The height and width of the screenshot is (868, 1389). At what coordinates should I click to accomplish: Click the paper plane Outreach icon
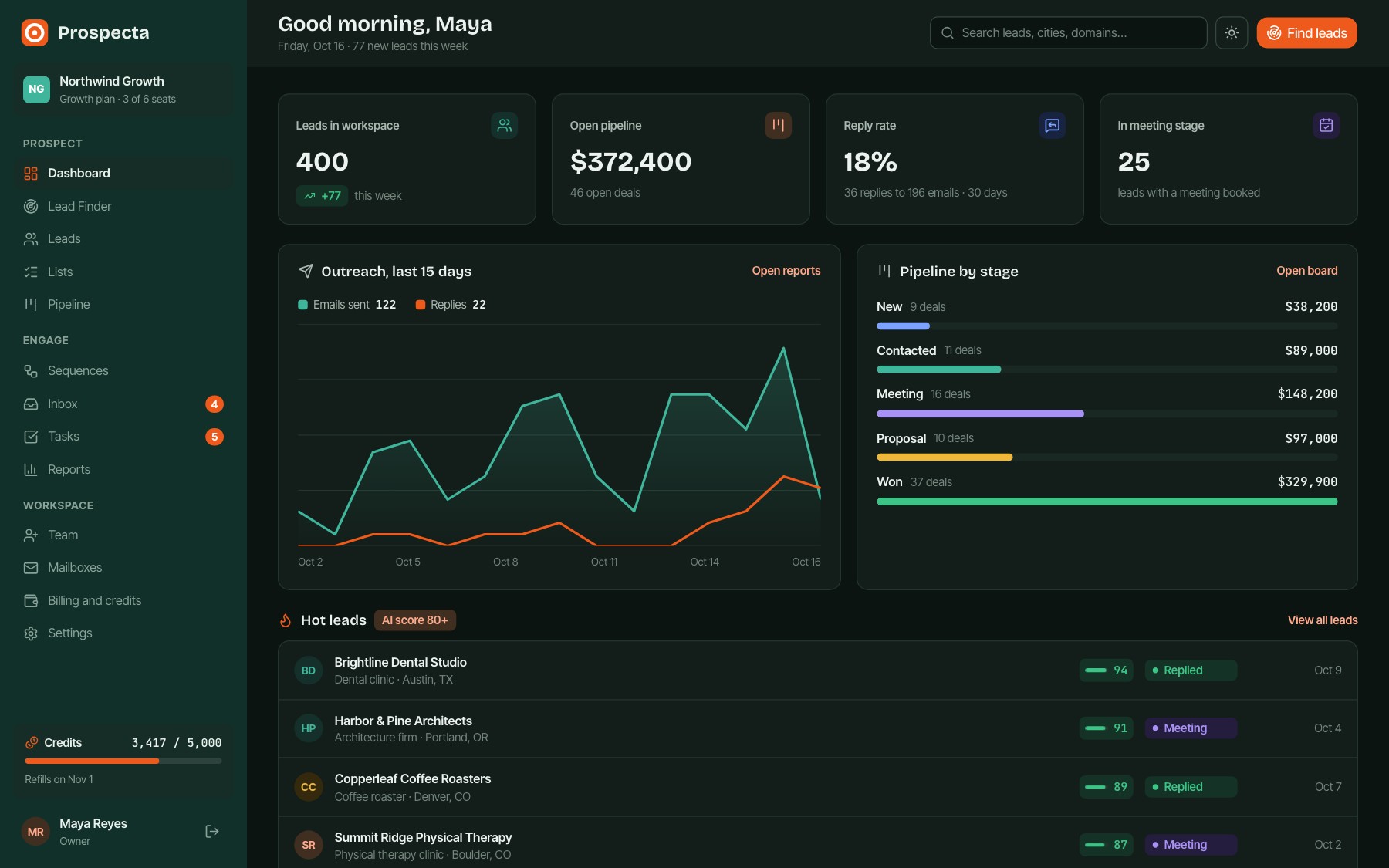coord(306,271)
